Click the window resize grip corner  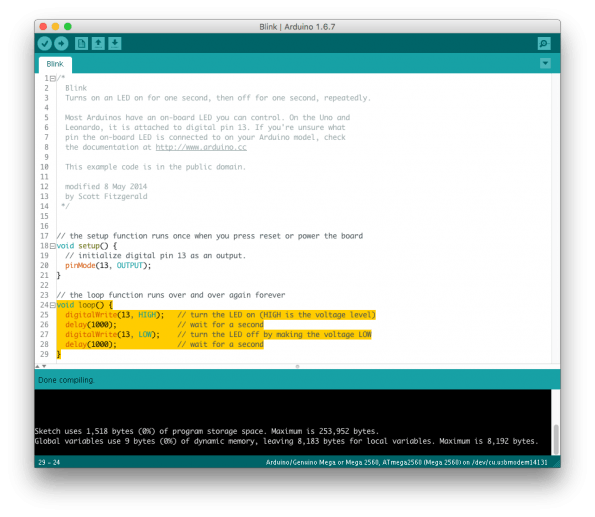(x=556, y=463)
